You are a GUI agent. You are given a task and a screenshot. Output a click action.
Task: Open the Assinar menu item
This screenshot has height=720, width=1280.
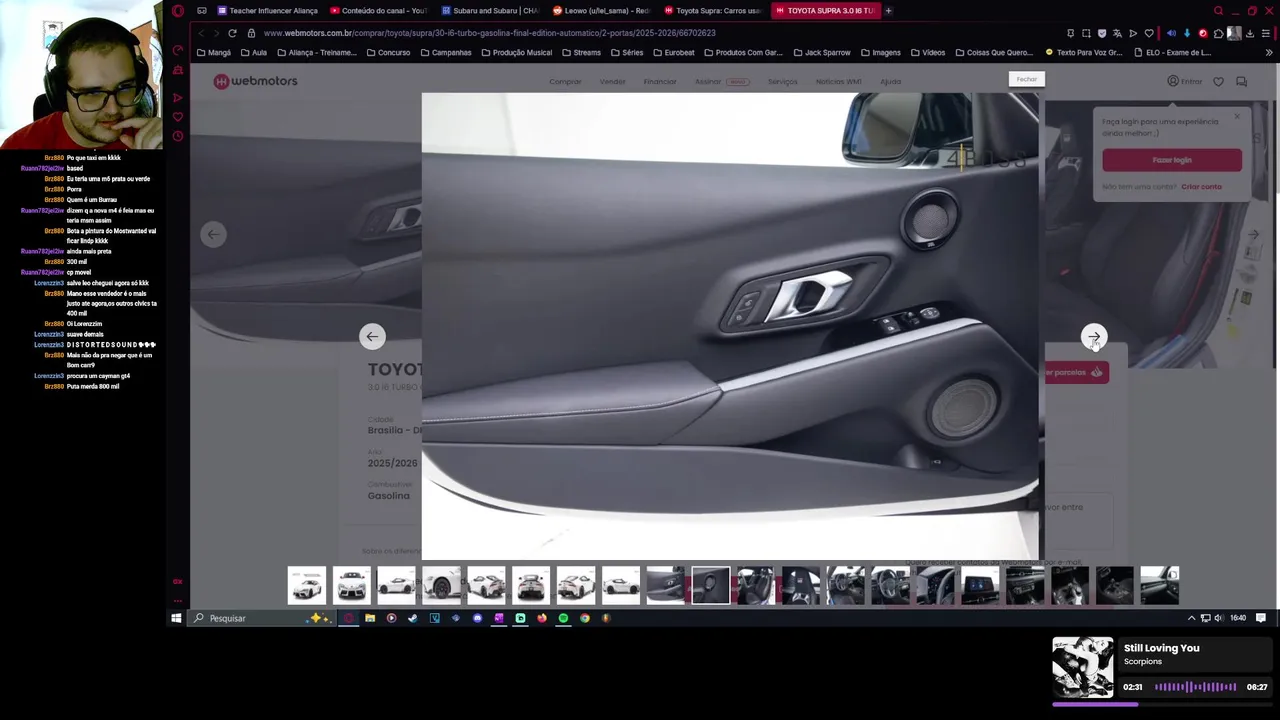click(x=722, y=82)
